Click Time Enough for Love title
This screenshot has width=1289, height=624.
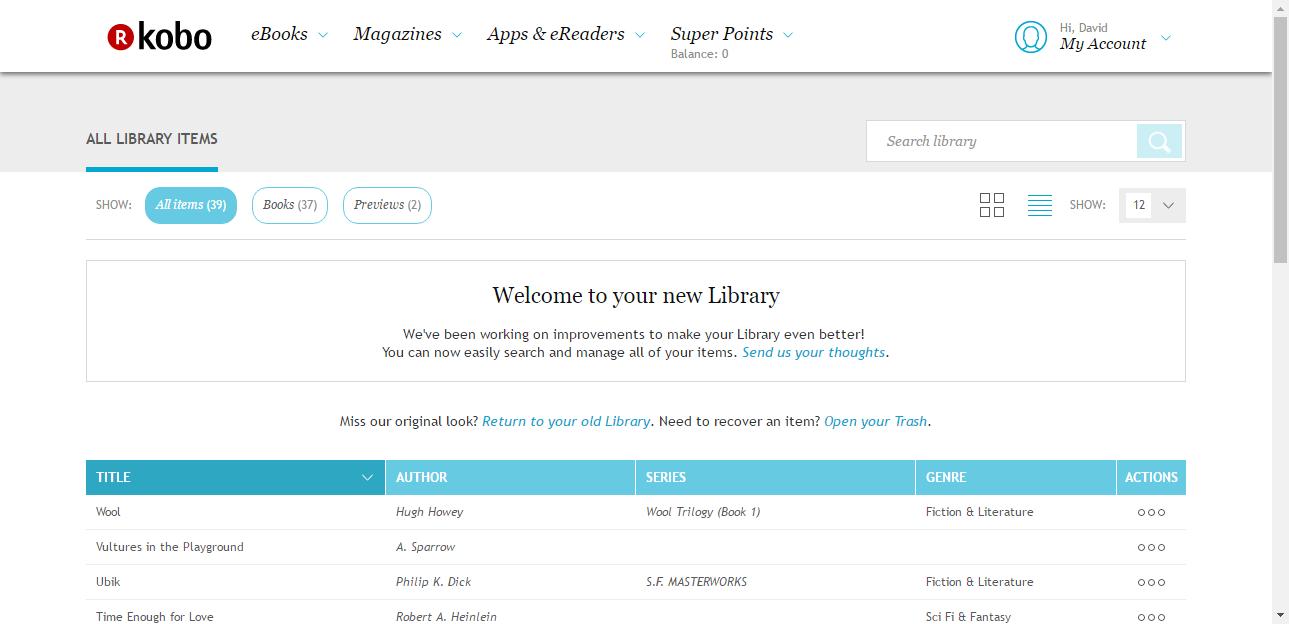coord(155,617)
